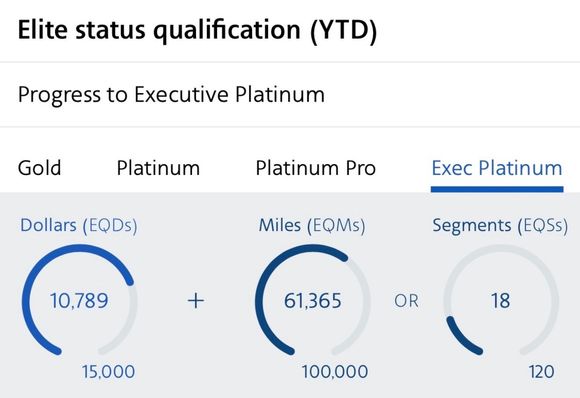Viewport: 580px width, 398px height.
Task: Tap the Segments (EQSs) label
Action: point(500,226)
